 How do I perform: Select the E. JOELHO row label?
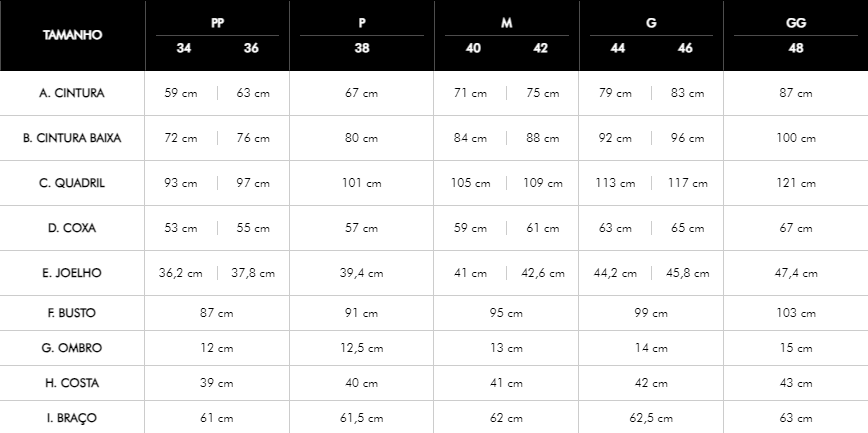72,272
